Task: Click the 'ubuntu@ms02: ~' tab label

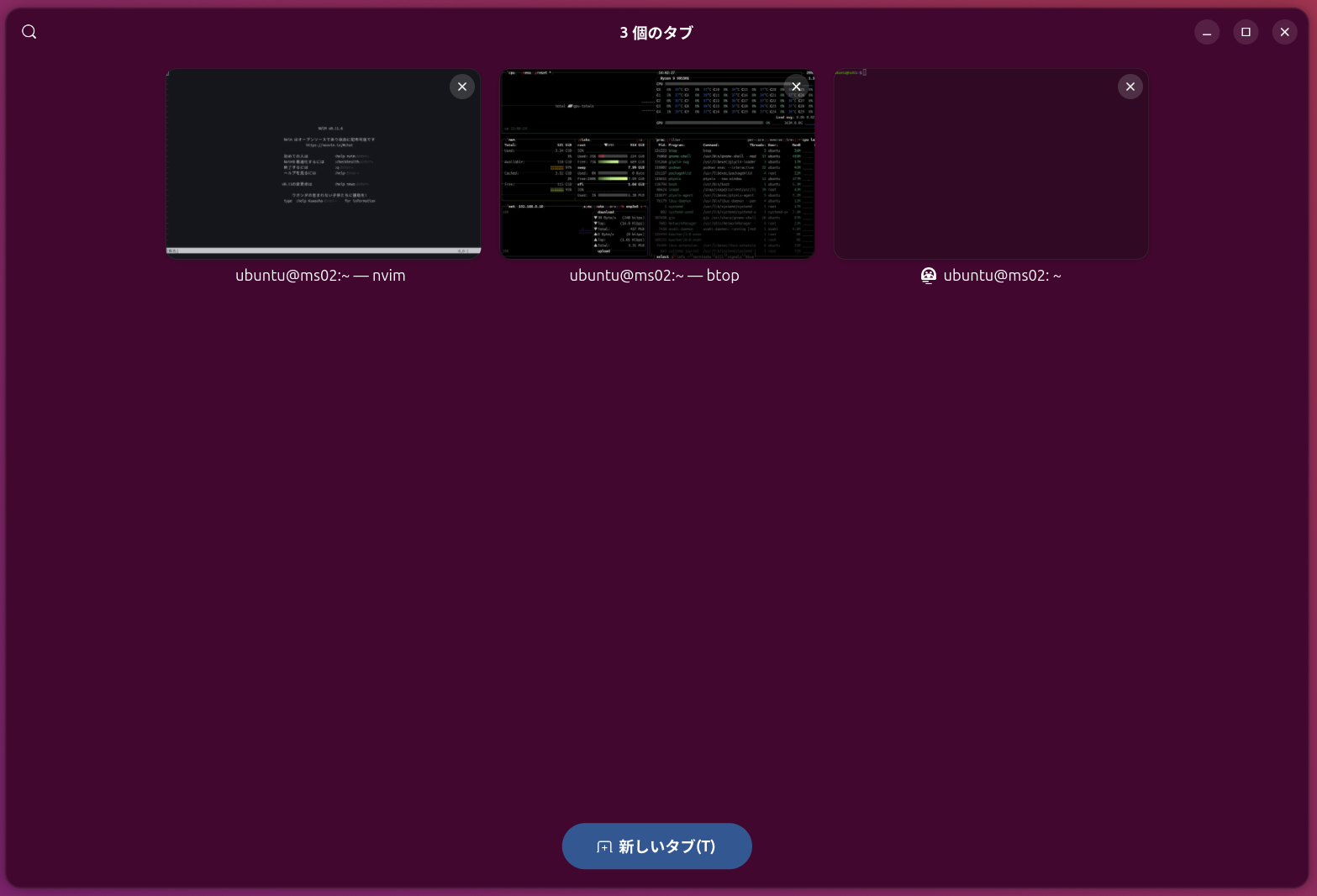Action: [1002, 276]
